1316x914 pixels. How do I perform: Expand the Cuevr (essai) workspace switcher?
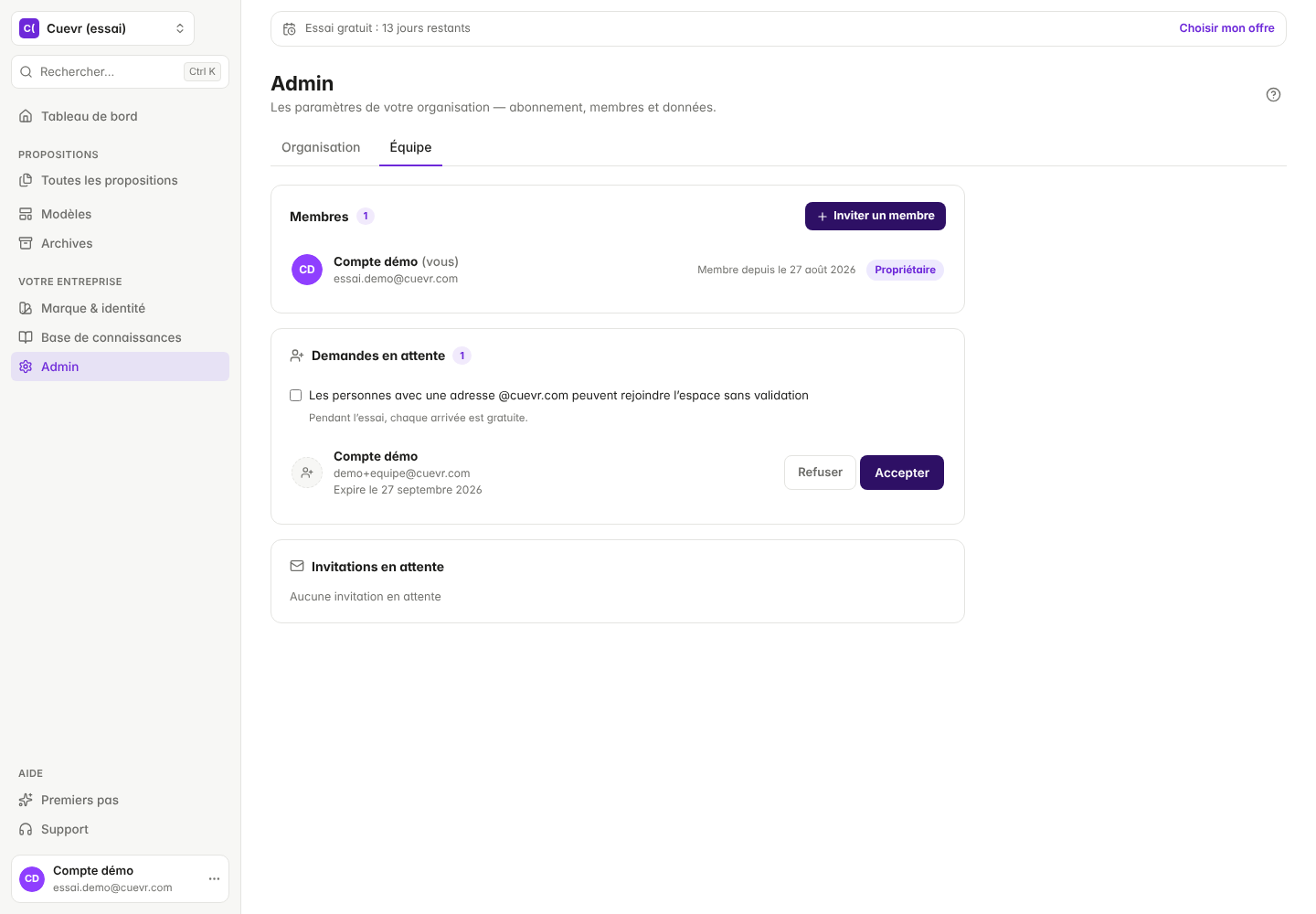(102, 28)
